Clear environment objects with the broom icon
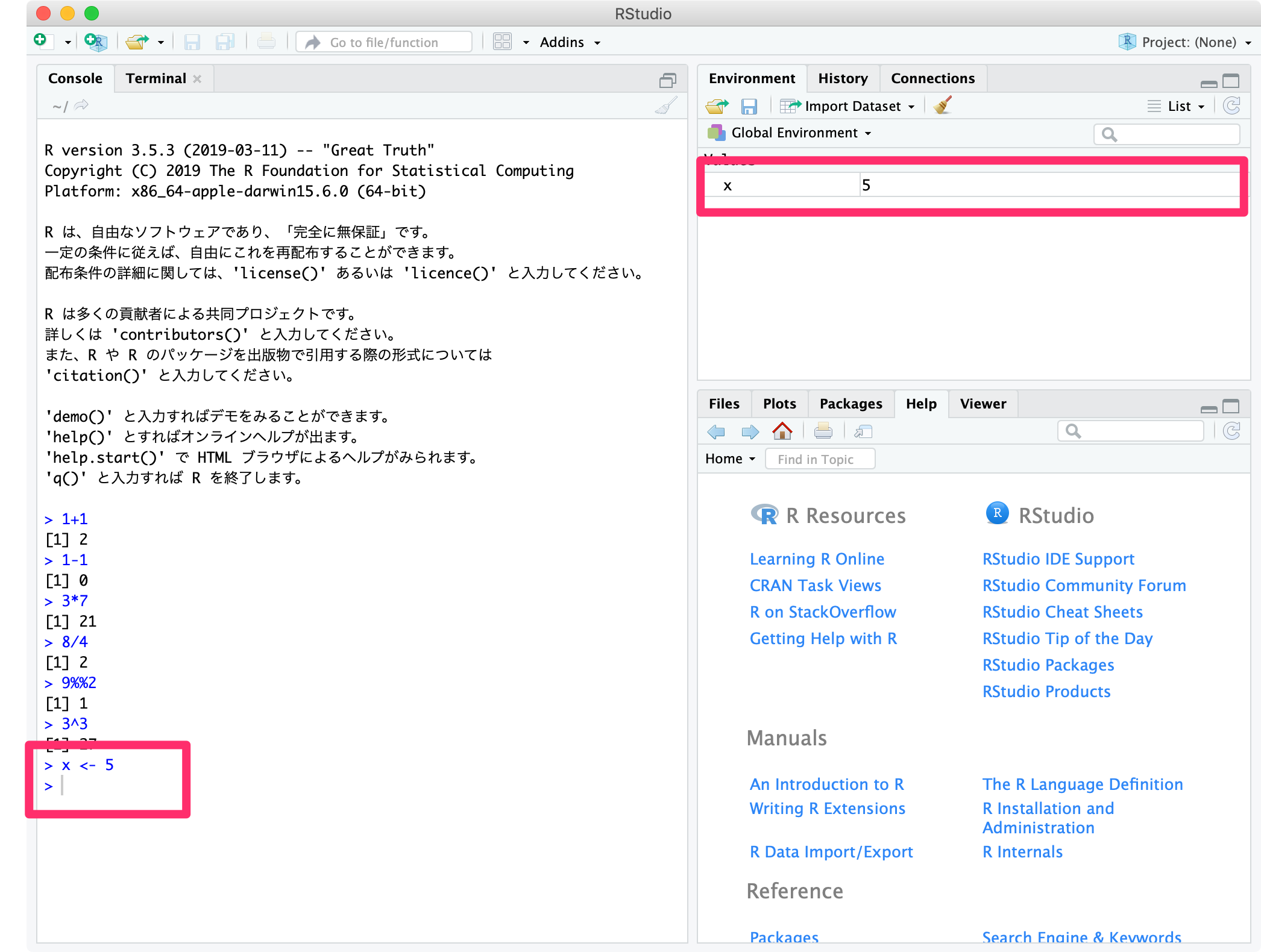The width and height of the screenshot is (1261, 952). [942, 105]
